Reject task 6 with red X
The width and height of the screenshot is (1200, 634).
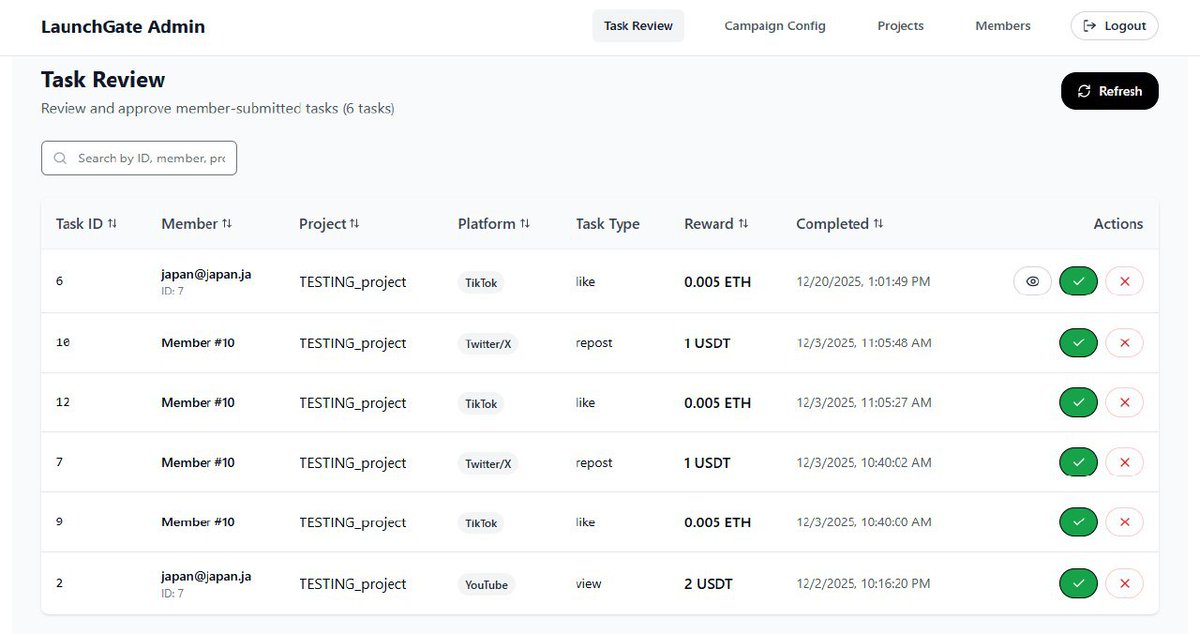point(1124,282)
